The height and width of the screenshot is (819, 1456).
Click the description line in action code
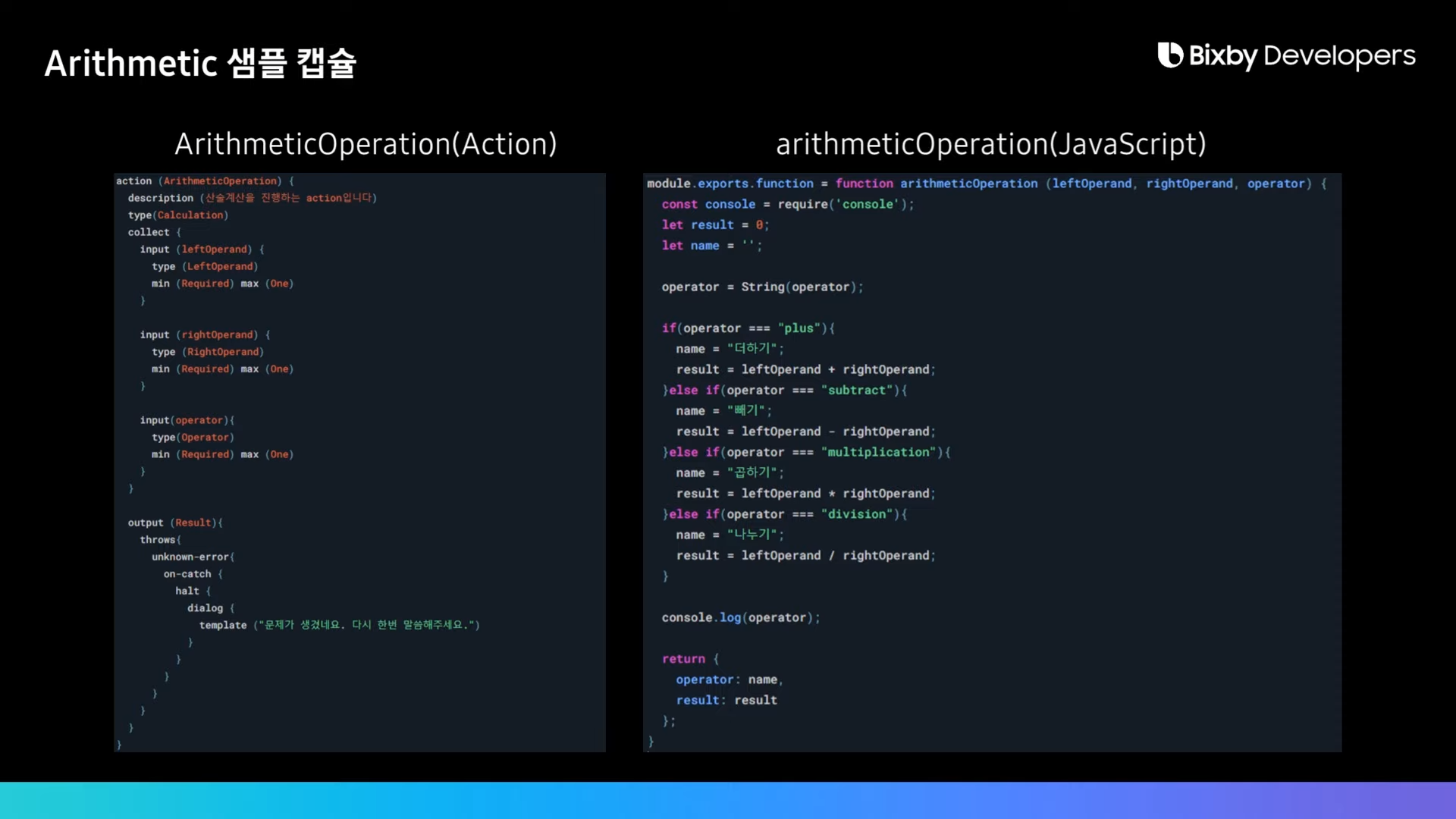click(252, 198)
